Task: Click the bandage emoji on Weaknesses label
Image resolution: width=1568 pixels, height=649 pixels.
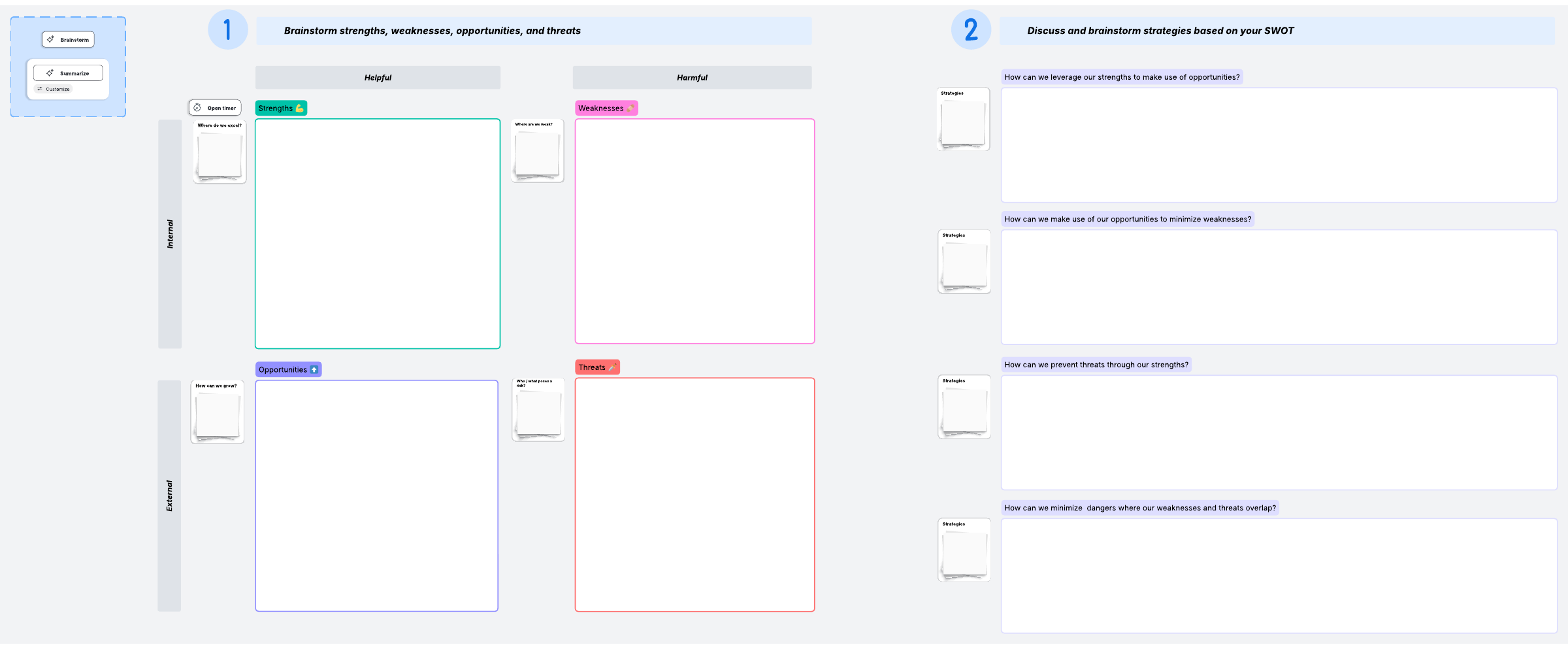Action: pyautogui.click(x=630, y=108)
